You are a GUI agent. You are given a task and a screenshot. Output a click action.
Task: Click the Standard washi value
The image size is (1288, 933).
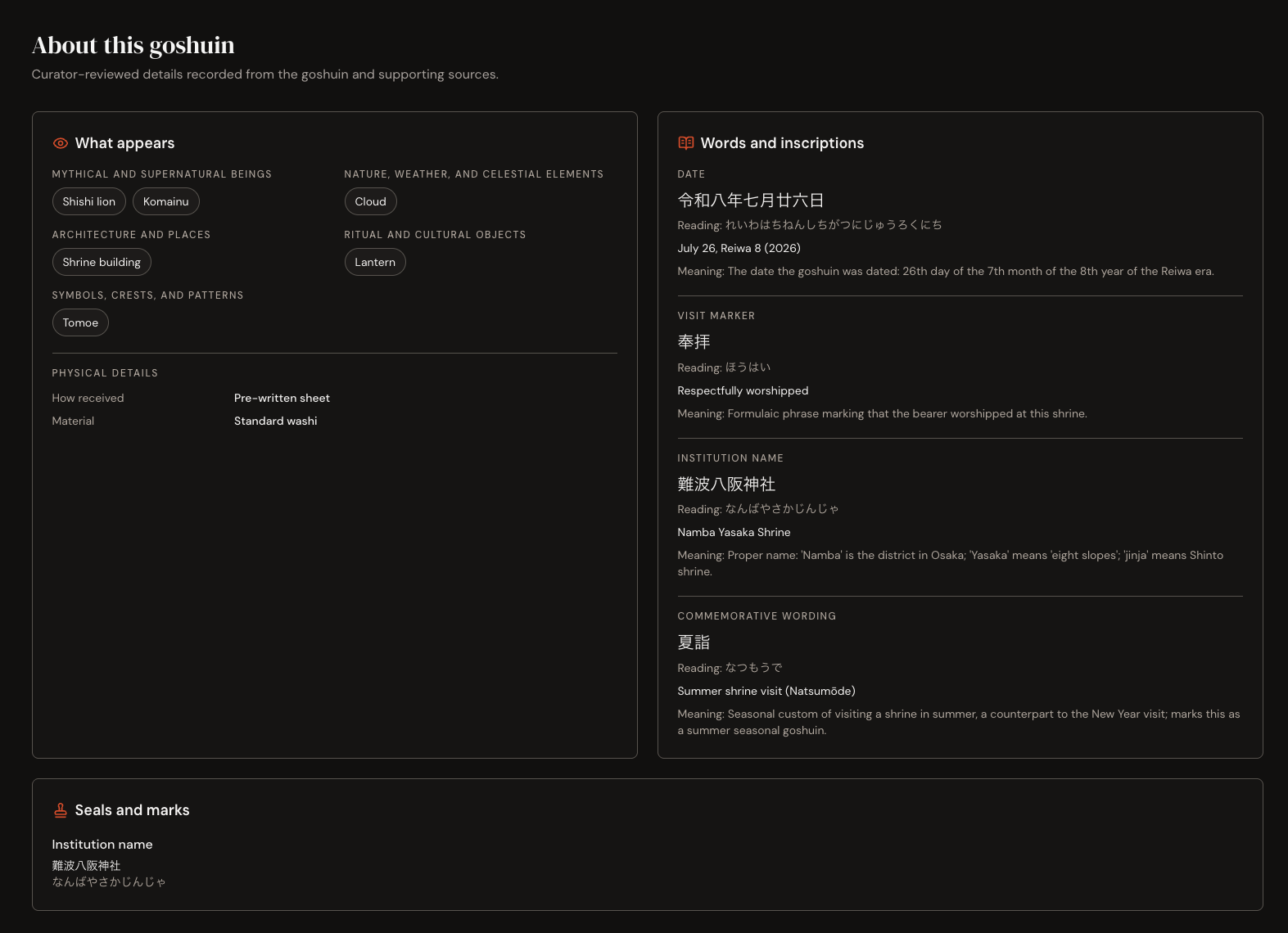[276, 421]
